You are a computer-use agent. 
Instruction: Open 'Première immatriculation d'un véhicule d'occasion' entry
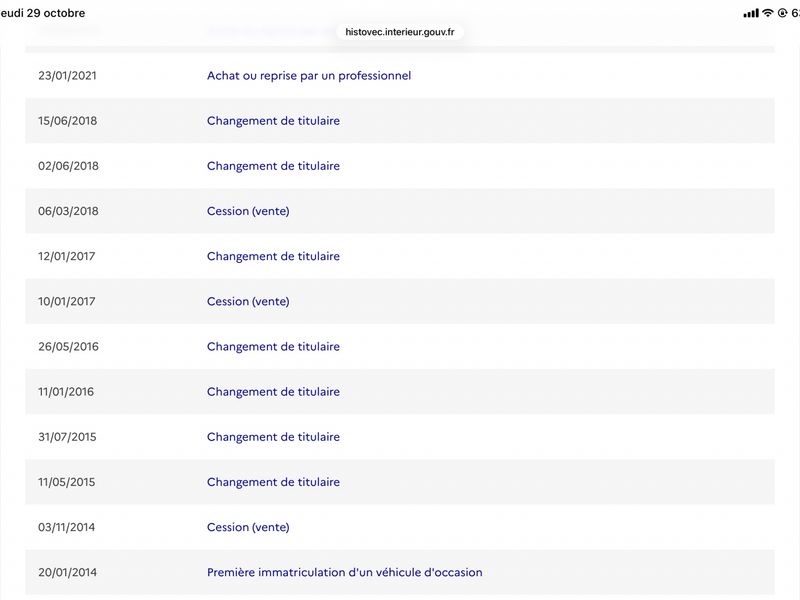pyautogui.click(x=344, y=572)
